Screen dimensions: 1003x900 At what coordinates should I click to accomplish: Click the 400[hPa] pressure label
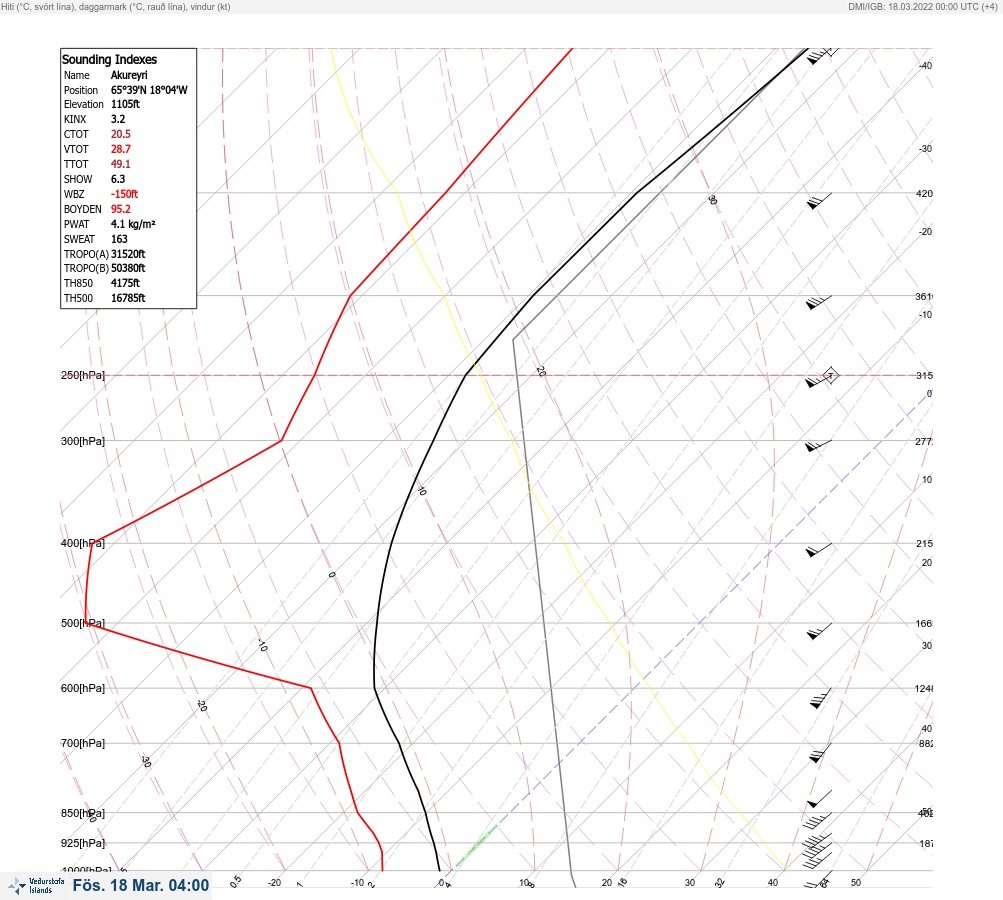click(x=83, y=543)
